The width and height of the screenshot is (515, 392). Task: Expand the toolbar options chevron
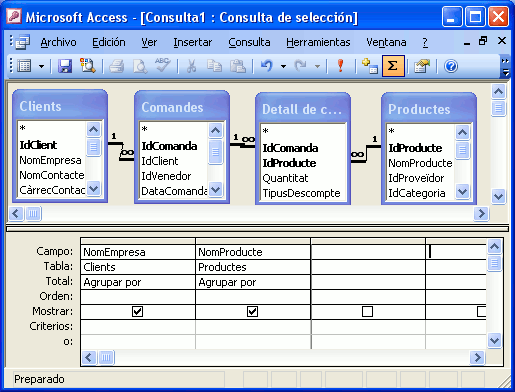pyautogui.click(x=505, y=66)
